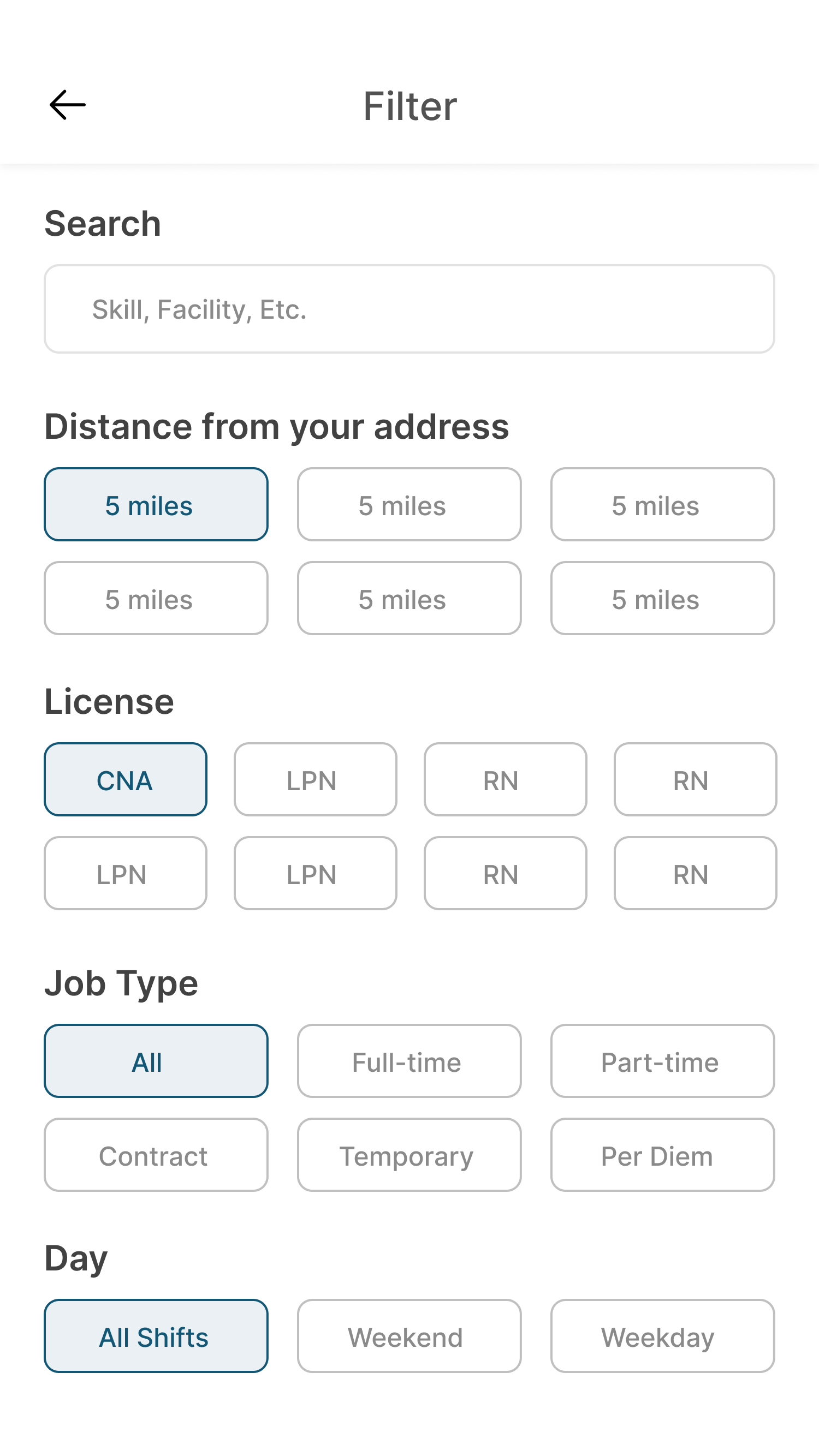The height and width of the screenshot is (1456, 819).
Task: Pick the 5 miles chip right of highlighted one
Action: click(409, 505)
